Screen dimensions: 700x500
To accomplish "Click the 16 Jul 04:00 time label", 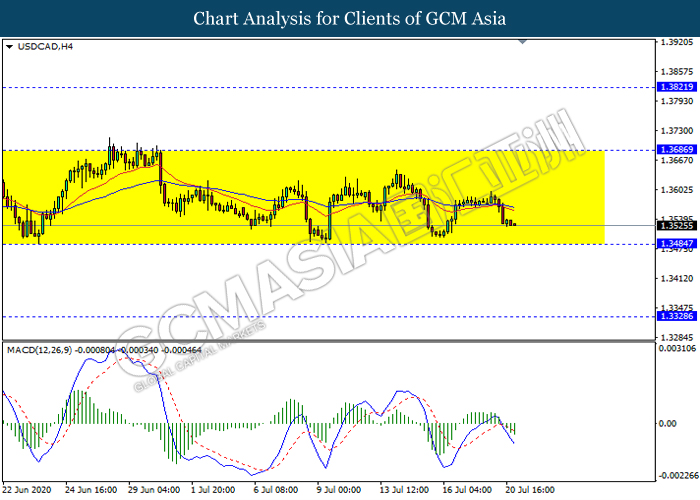I will (x=467, y=490).
